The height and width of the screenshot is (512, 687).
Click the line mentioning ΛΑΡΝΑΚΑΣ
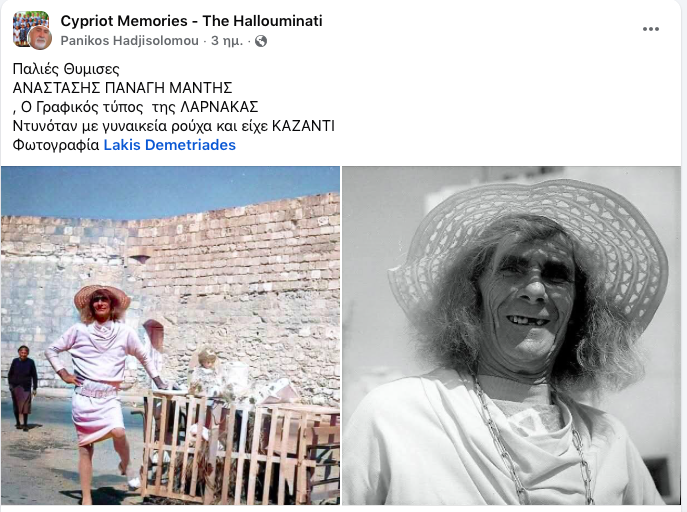(135, 107)
